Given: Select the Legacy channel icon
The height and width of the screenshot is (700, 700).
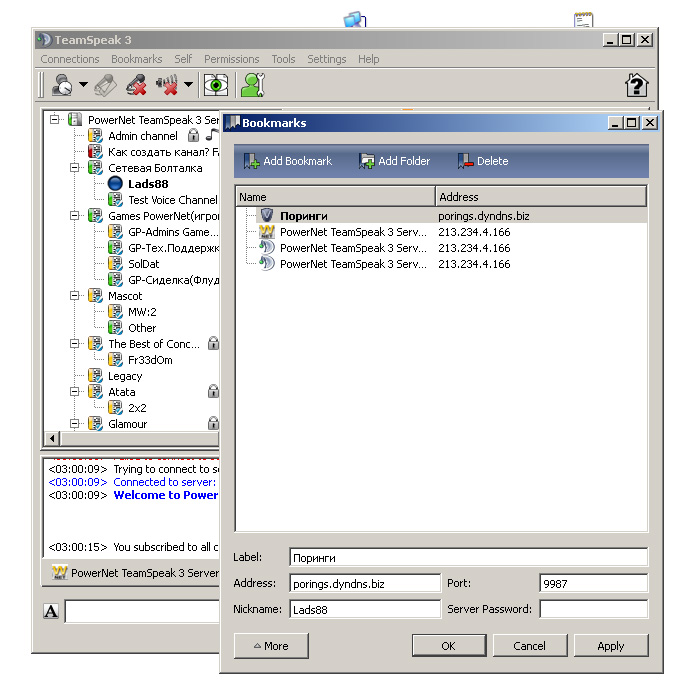Looking at the screenshot, I should [95, 375].
